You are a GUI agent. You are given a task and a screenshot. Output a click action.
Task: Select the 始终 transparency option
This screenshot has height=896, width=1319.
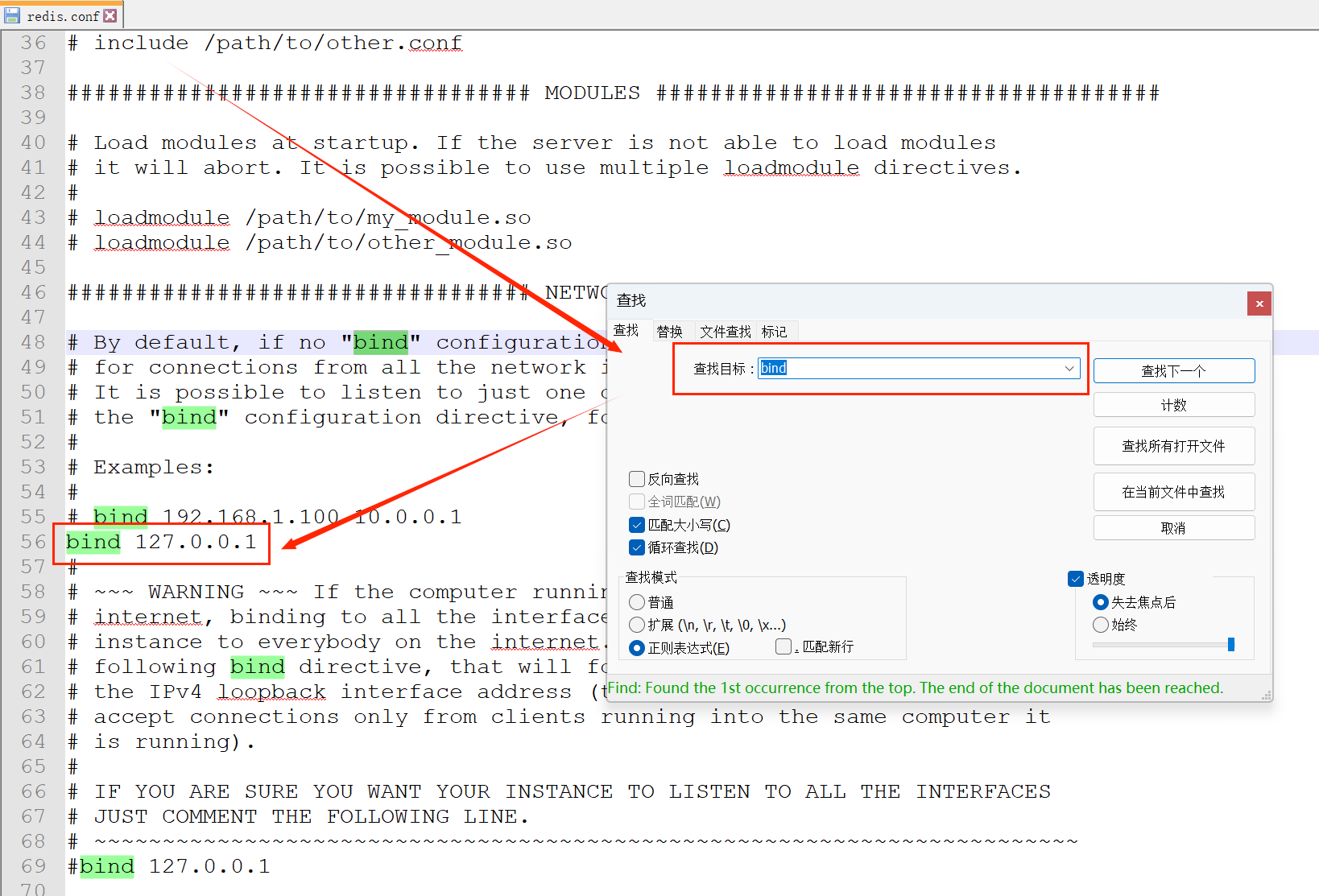point(1101,625)
